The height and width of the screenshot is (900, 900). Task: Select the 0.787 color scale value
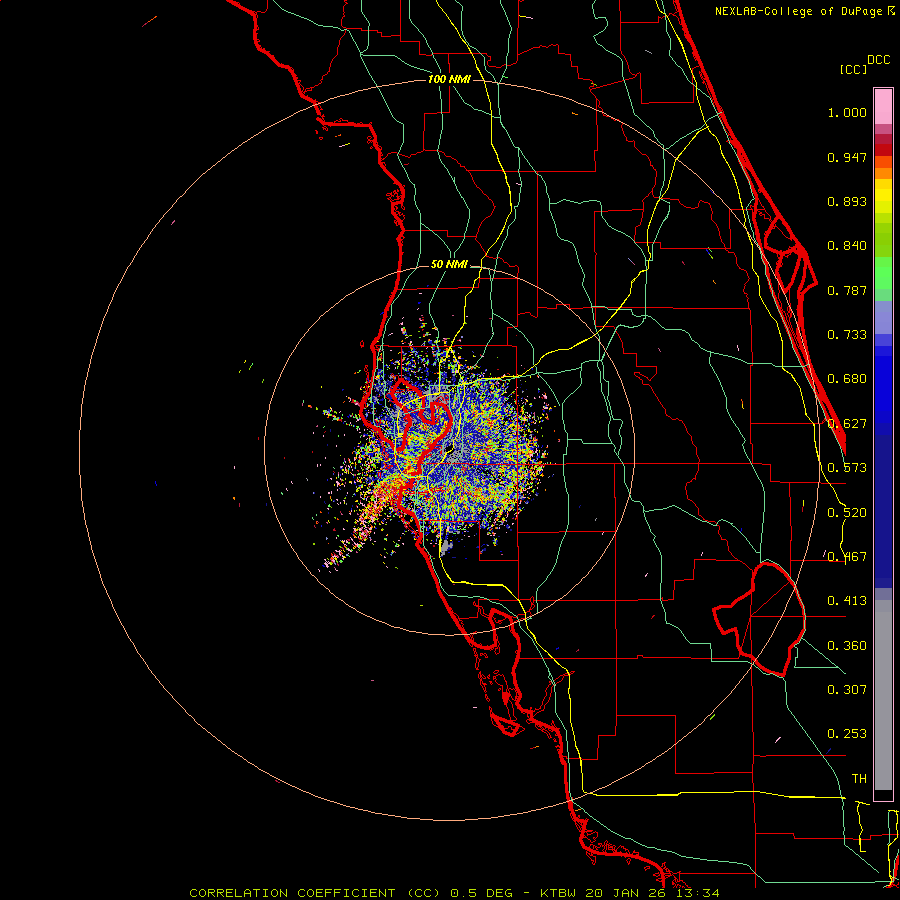pos(847,290)
